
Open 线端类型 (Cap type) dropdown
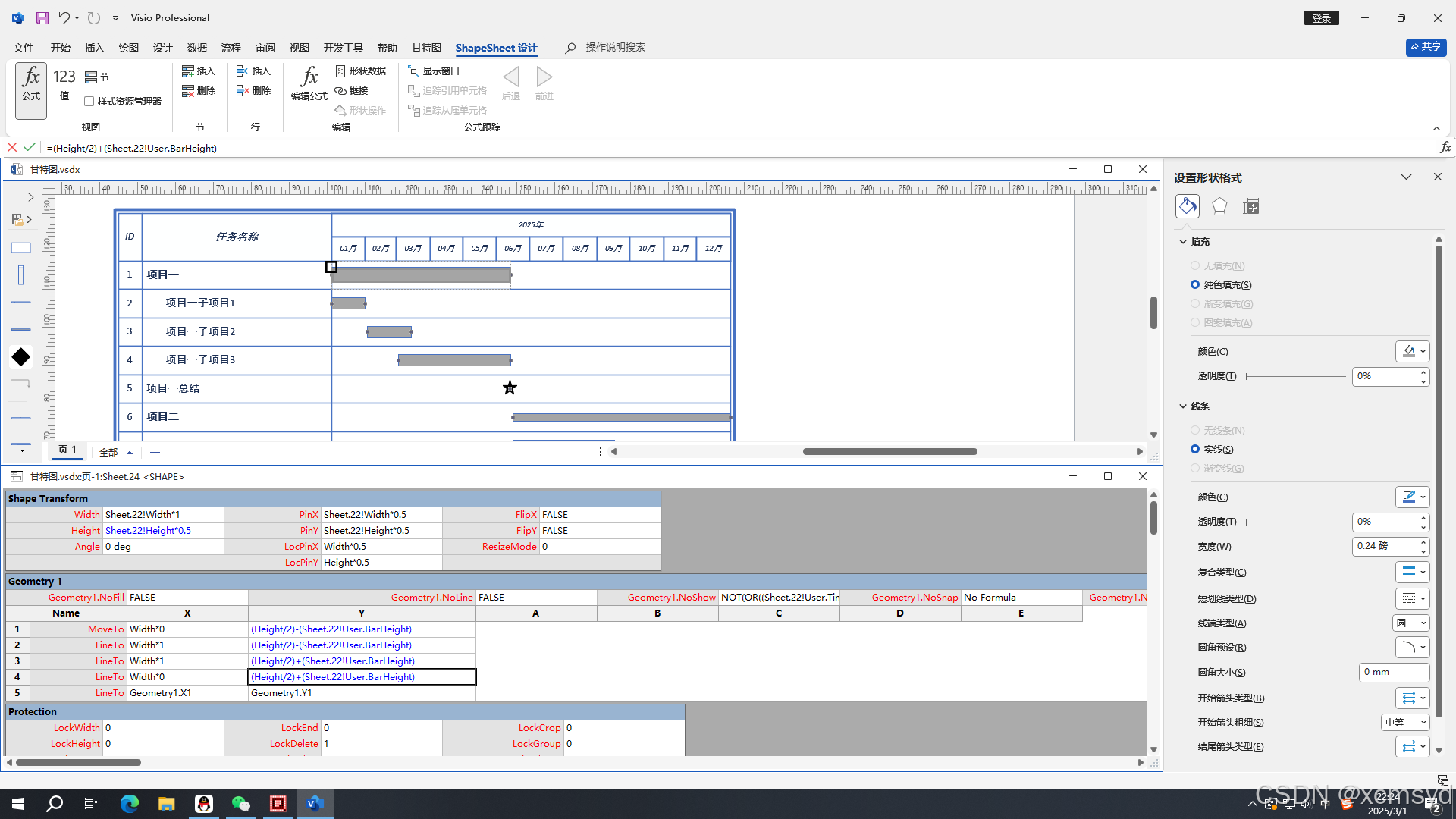pos(1412,623)
